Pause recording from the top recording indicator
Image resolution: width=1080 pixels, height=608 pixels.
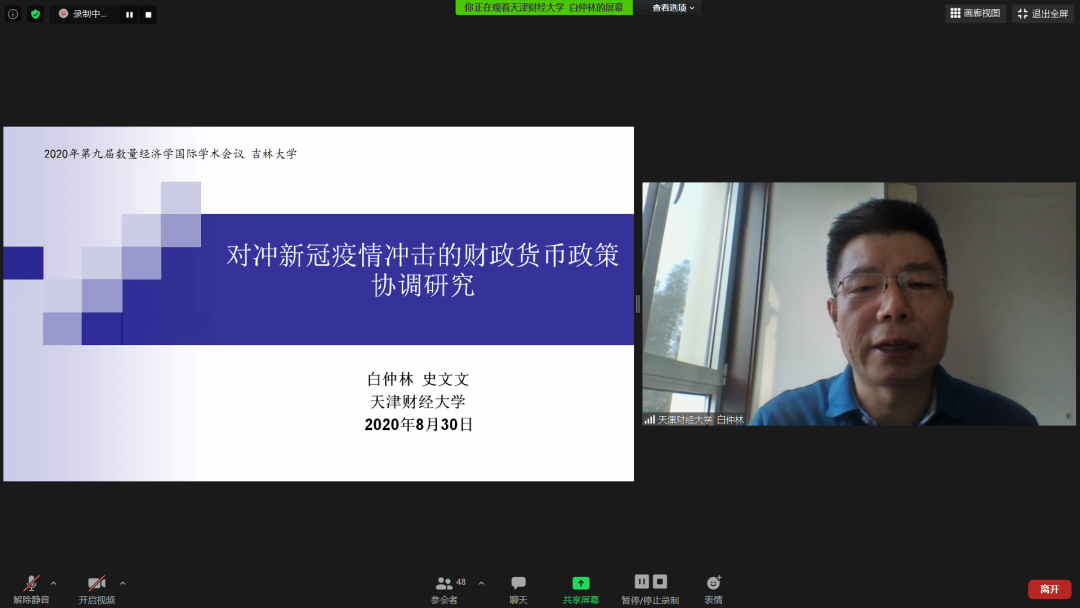click(x=129, y=15)
